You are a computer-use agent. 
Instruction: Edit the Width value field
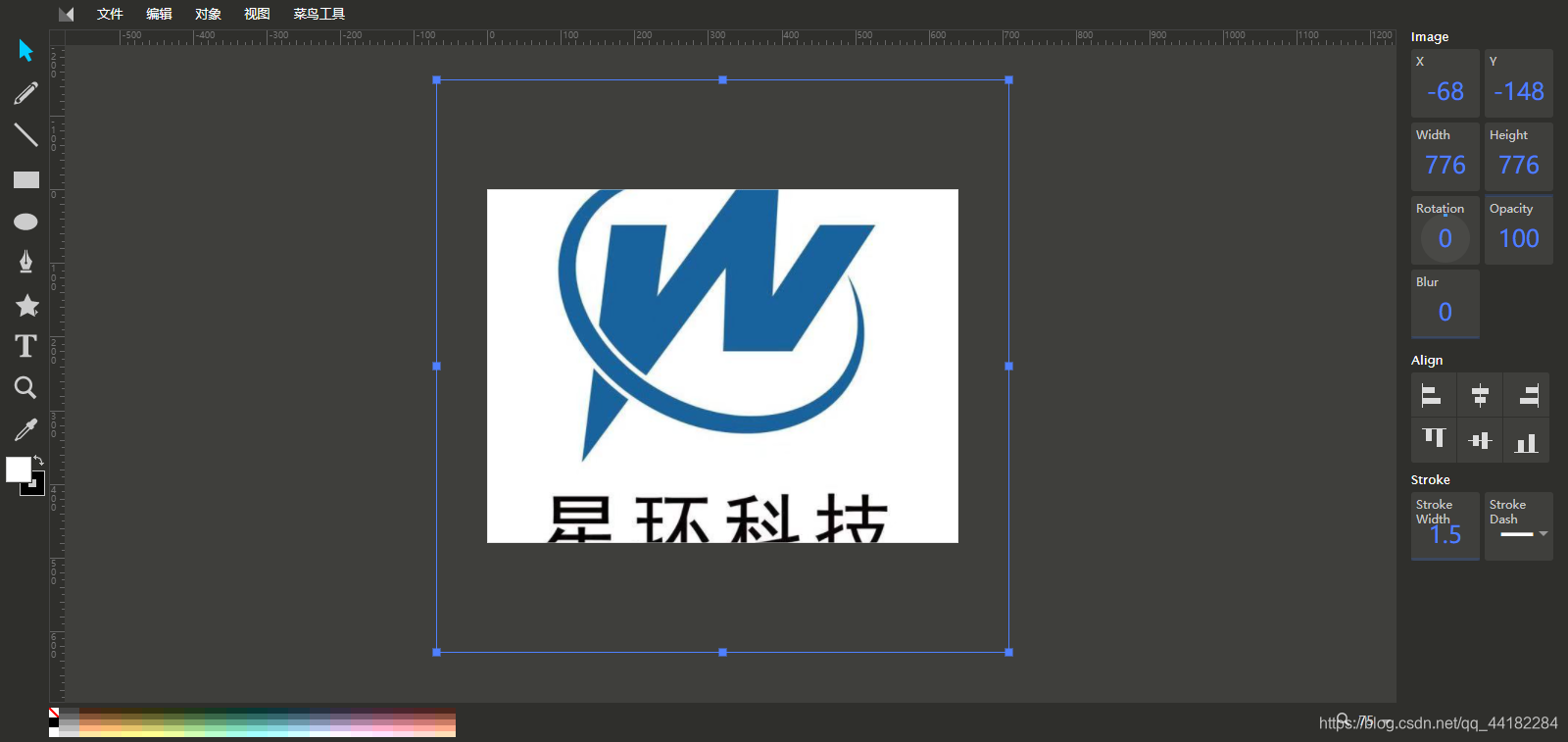point(1445,165)
